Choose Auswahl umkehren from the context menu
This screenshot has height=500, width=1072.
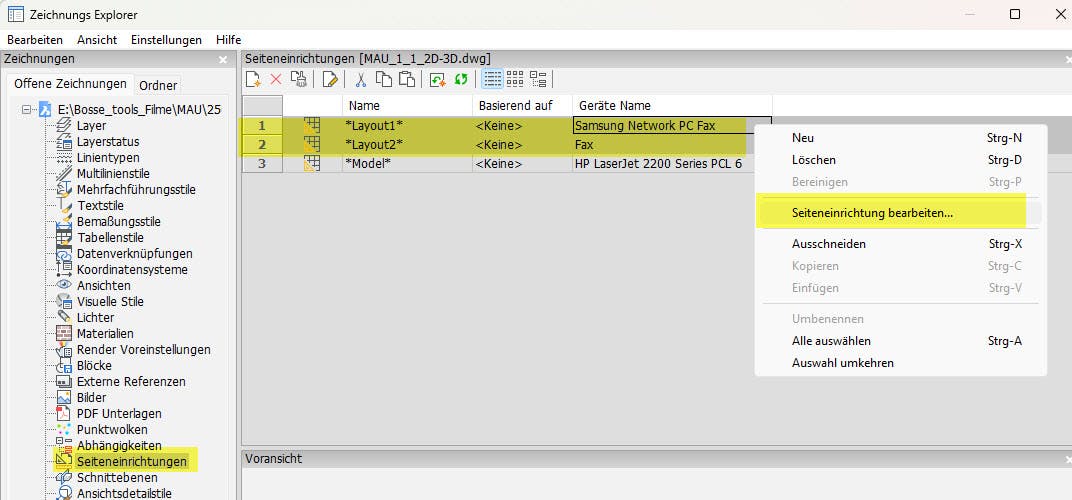point(900,363)
